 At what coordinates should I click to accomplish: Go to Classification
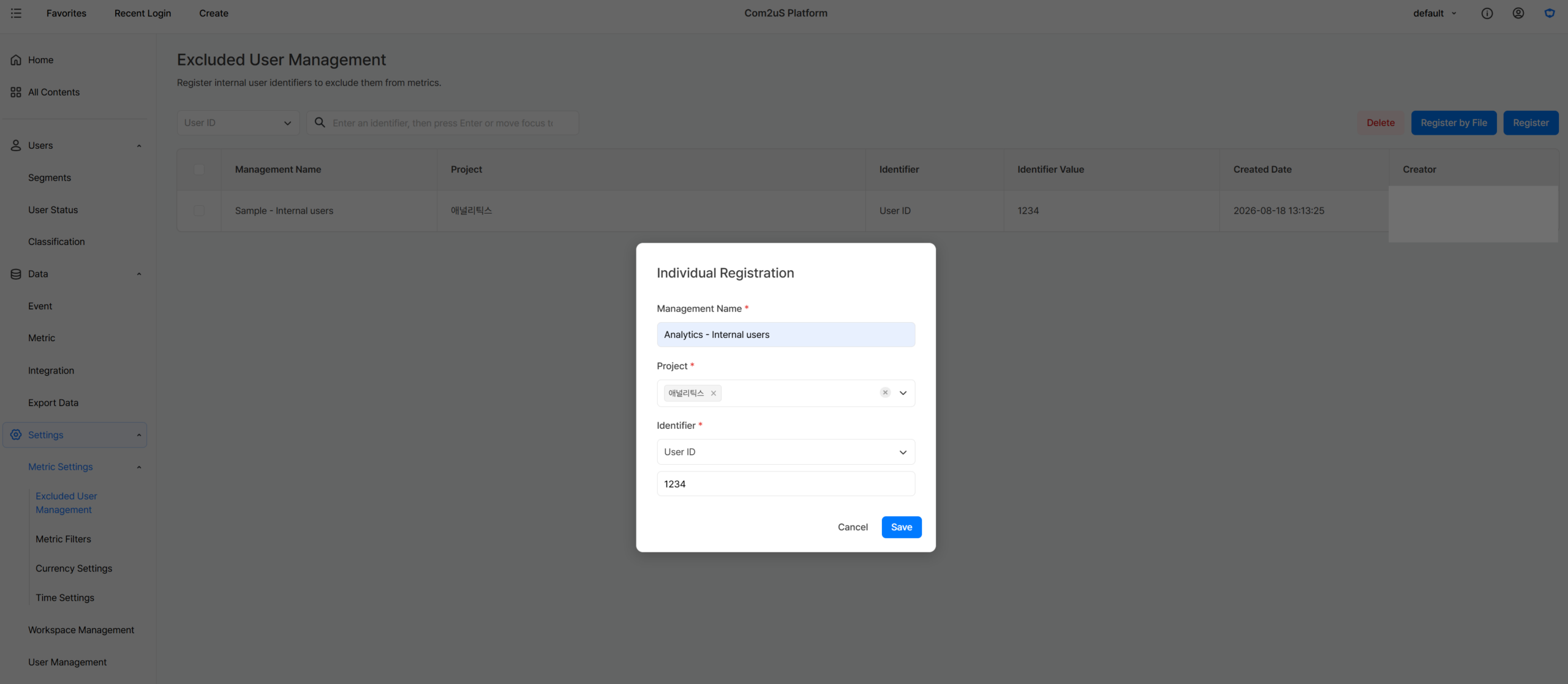point(56,241)
